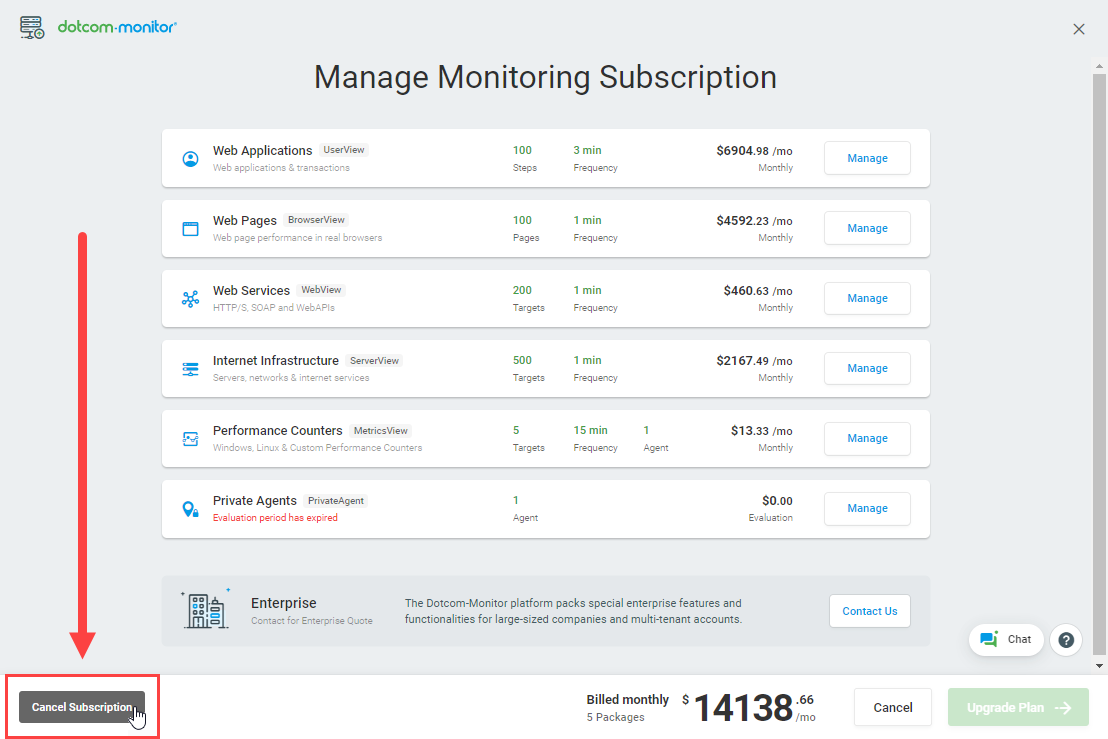Click the $460.63 /mo price

tap(758, 290)
